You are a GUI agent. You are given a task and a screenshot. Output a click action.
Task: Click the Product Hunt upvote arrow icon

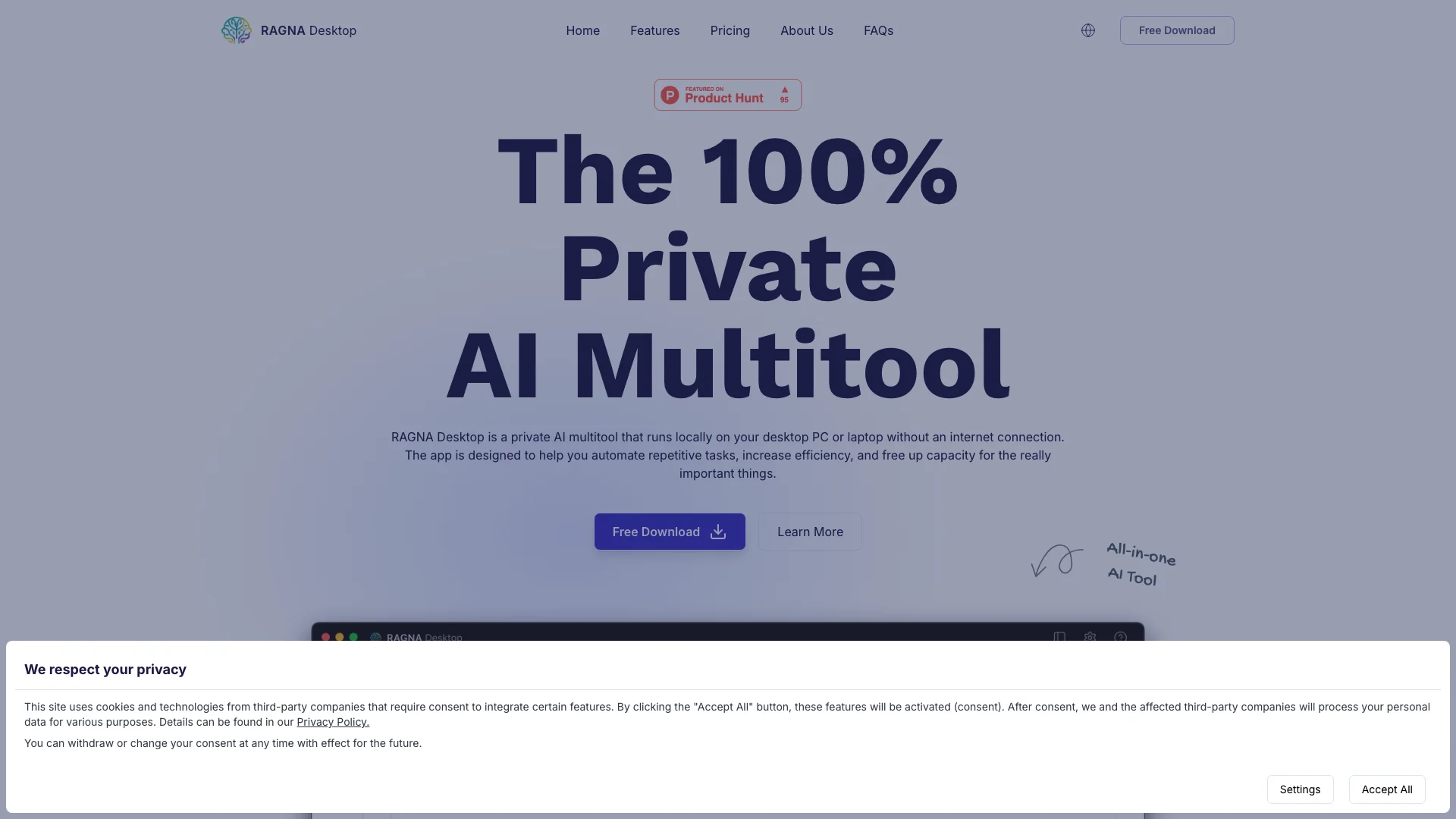[785, 90]
